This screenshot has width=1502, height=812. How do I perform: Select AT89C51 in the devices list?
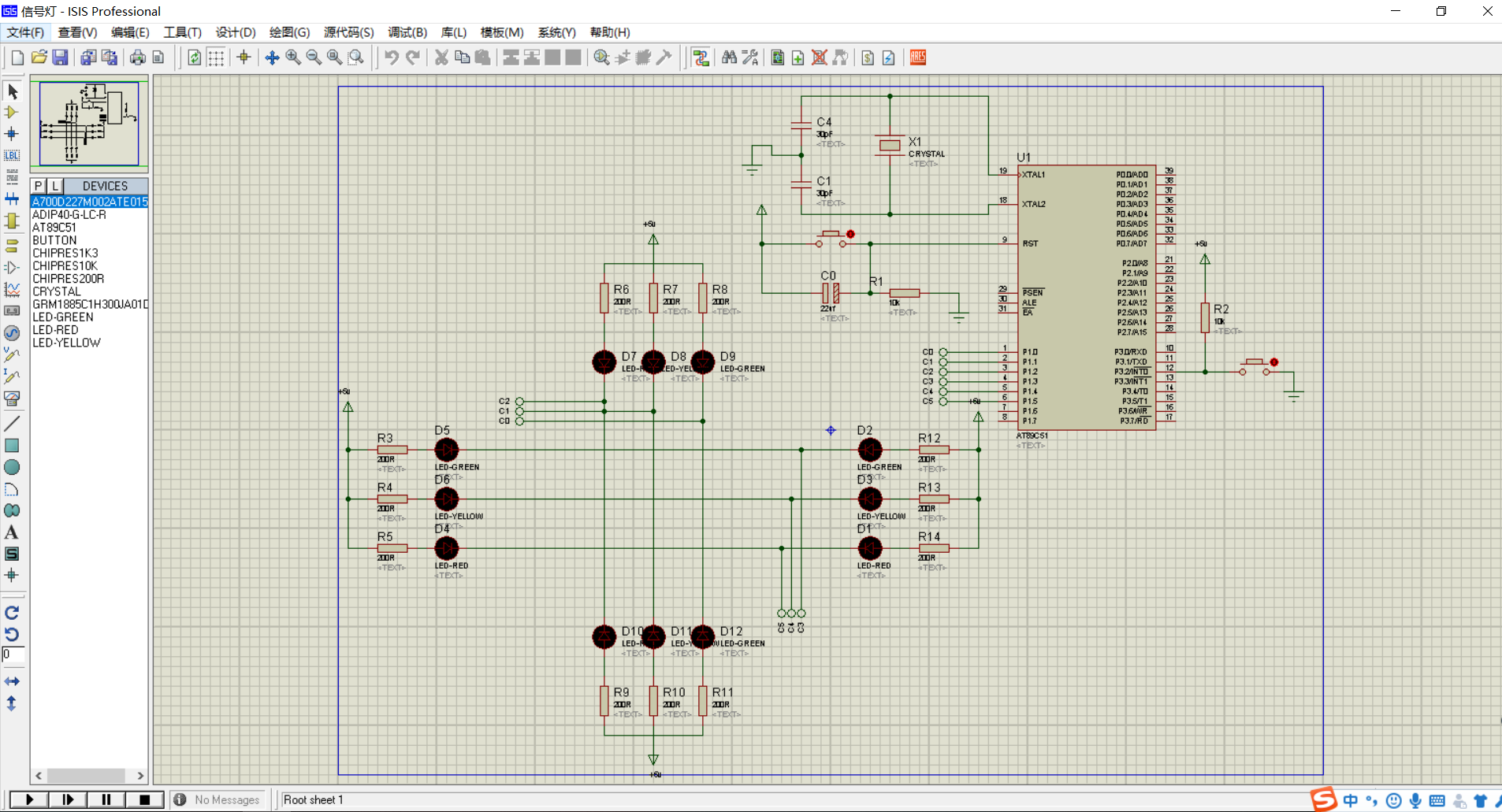[54, 228]
